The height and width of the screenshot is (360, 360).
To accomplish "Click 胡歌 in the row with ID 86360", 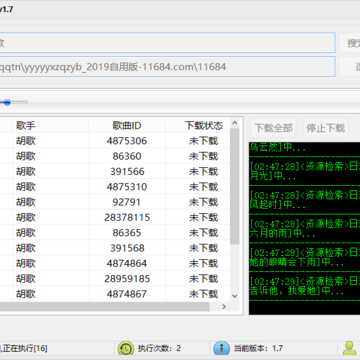I will 26,156.
